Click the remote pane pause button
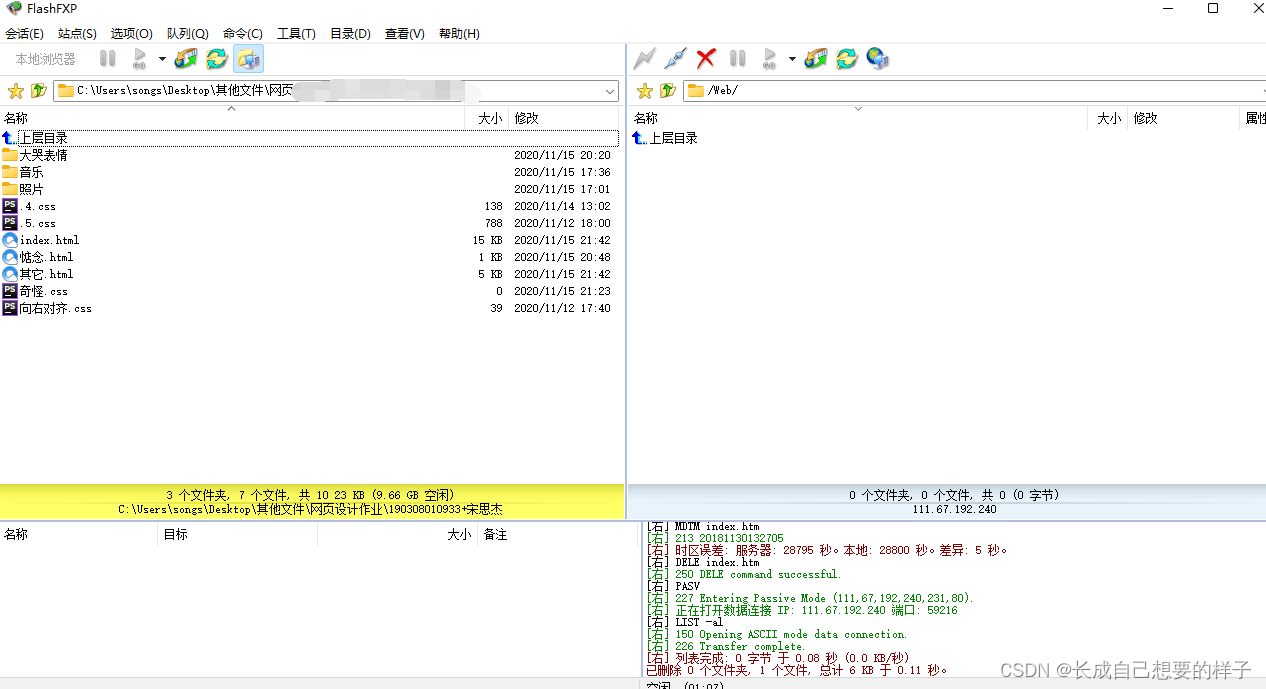The width and height of the screenshot is (1266, 689). click(x=738, y=59)
